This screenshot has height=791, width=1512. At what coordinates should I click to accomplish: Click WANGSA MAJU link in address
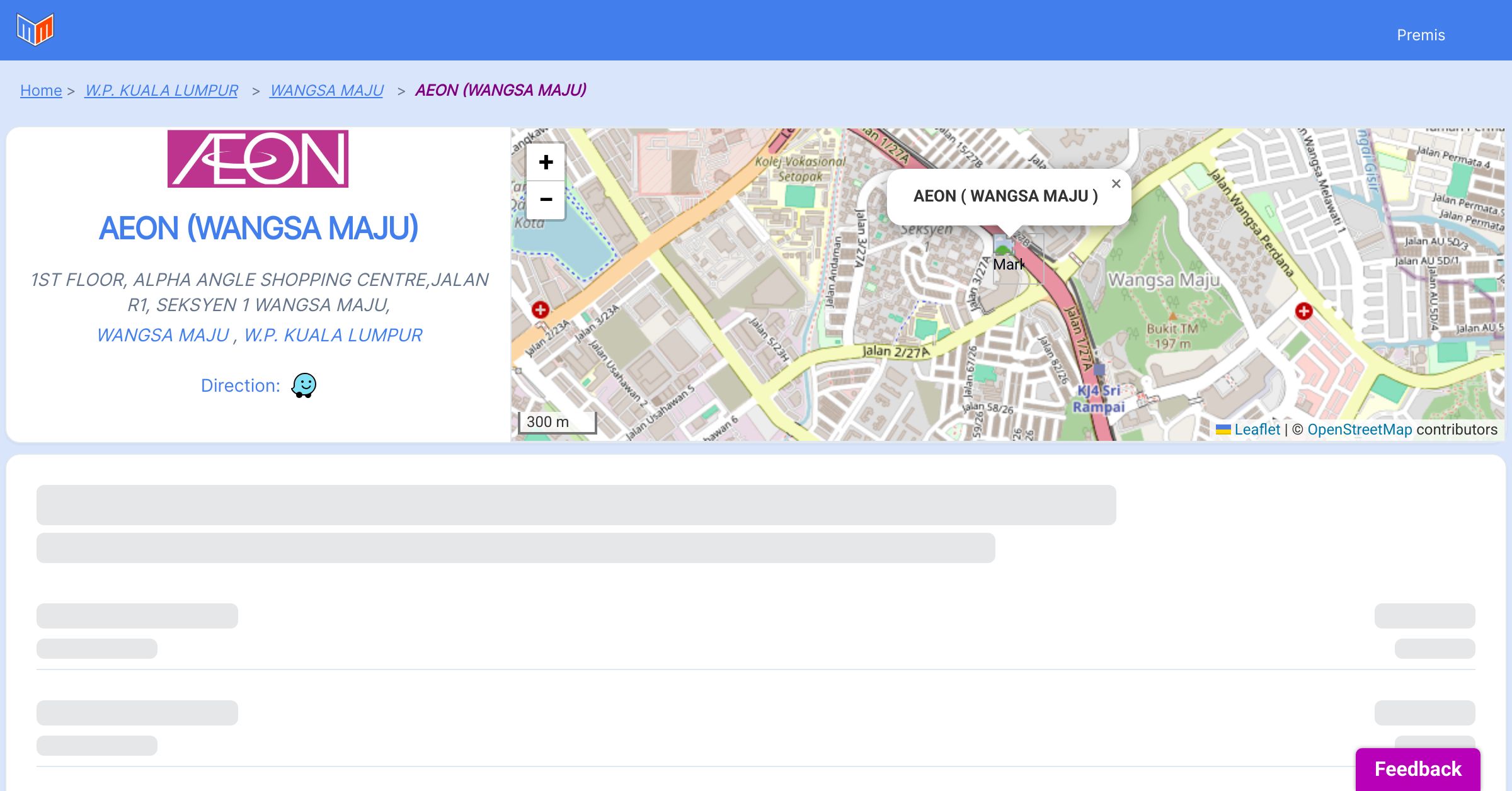coord(163,335)
